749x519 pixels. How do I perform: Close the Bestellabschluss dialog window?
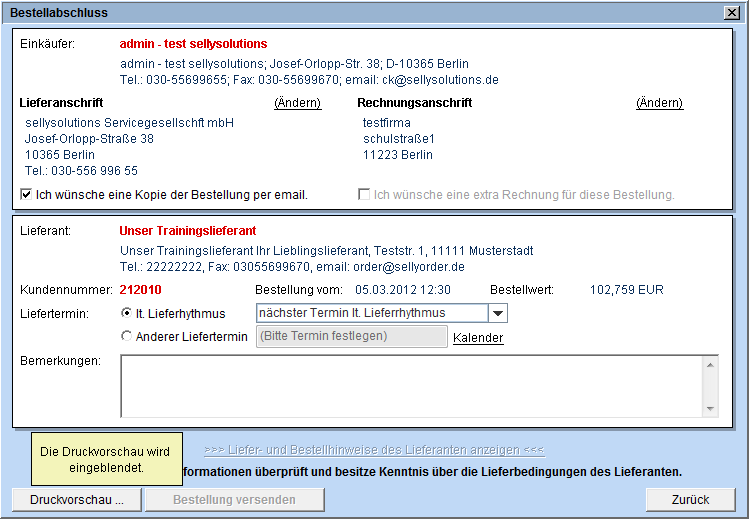731,13
